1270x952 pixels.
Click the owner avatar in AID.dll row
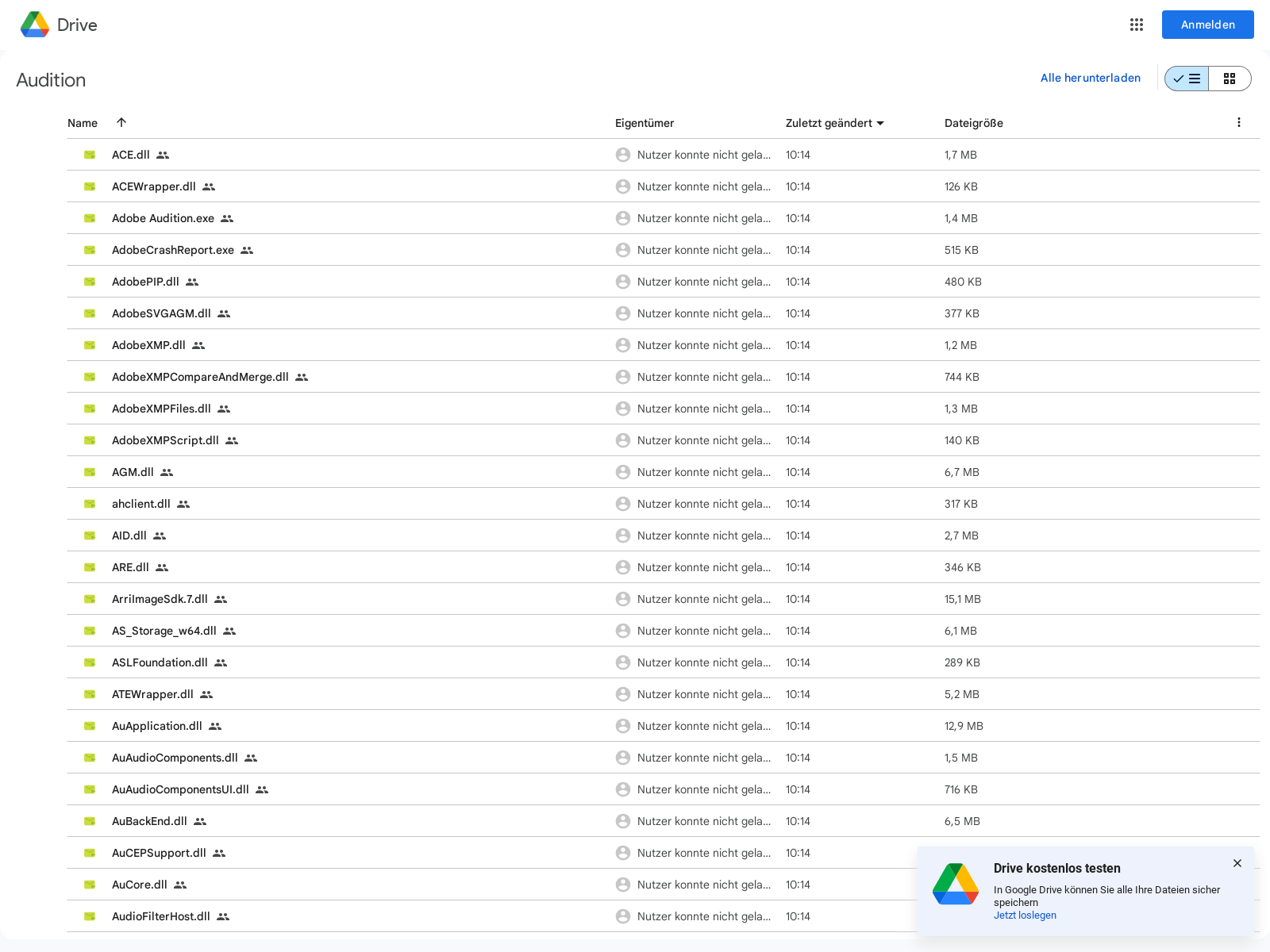tap(623, 535)
